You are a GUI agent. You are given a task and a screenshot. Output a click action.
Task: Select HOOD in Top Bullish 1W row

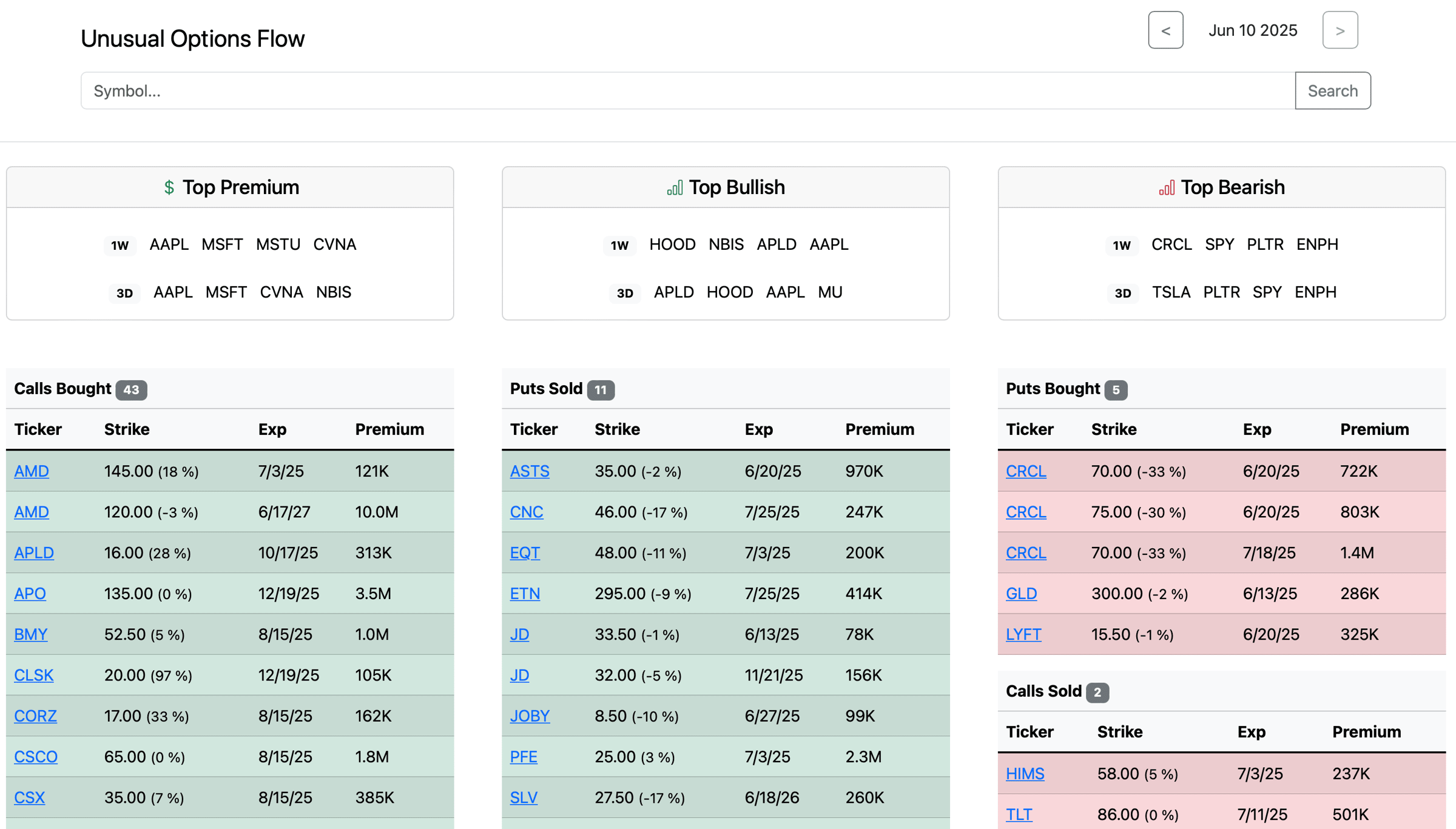[672, 244]
